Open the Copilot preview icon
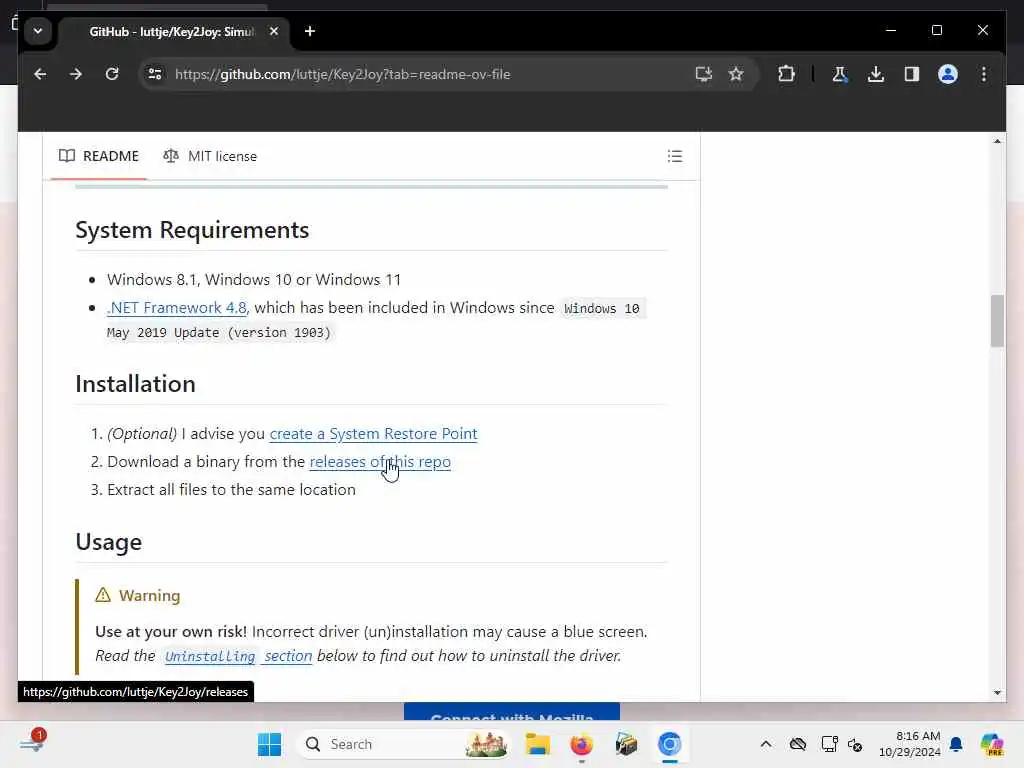The height and width of the screenshot is (768, 1024). pyautogui.click(x=992, y=744)
